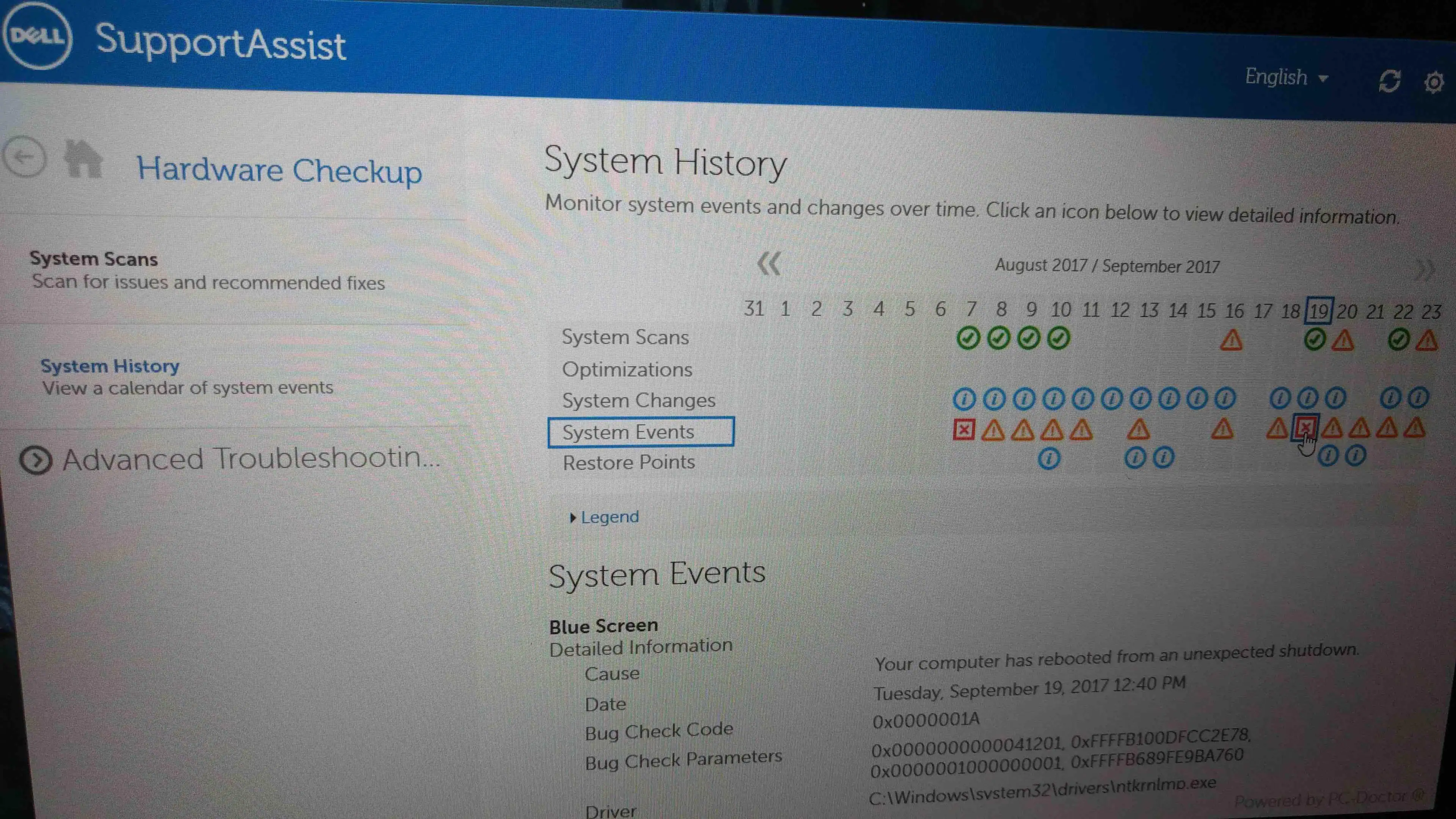Click the back arrow button
The width and height of the screenshot is (1456, 819).
tap(24, 157)
